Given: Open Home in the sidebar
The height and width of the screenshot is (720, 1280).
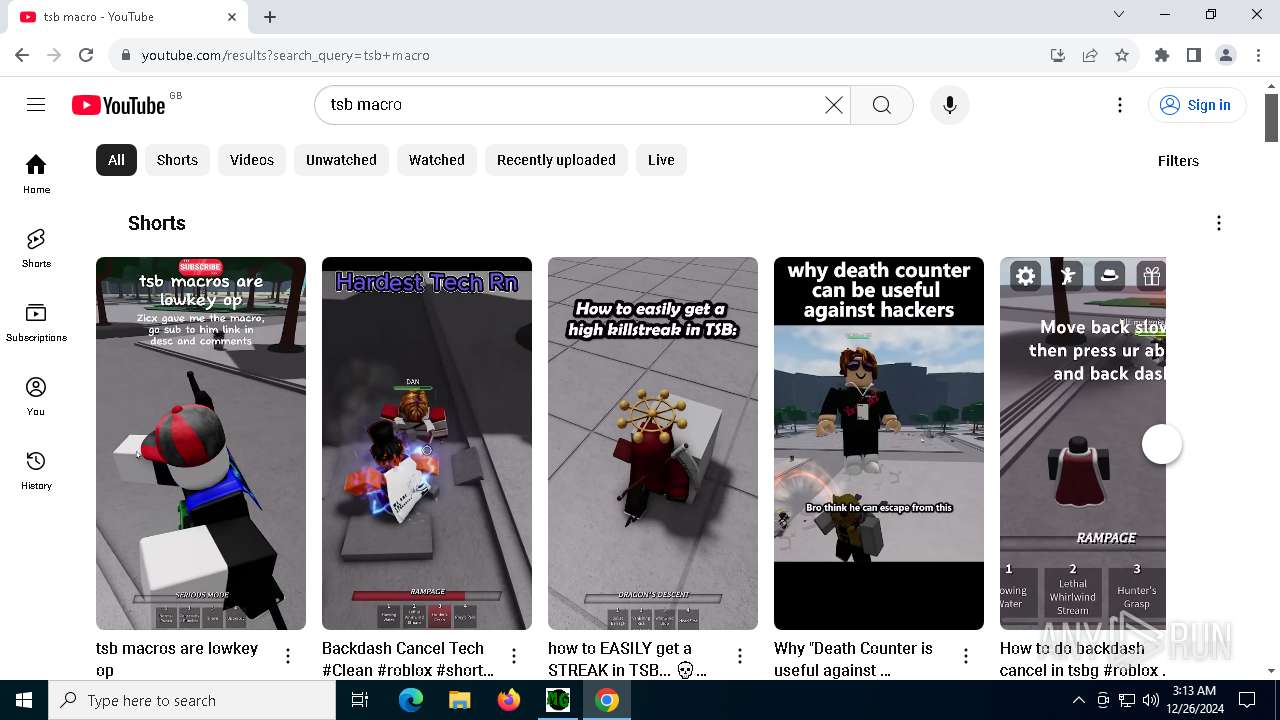Looking at the screenshot, I should (x=36, y=174).
